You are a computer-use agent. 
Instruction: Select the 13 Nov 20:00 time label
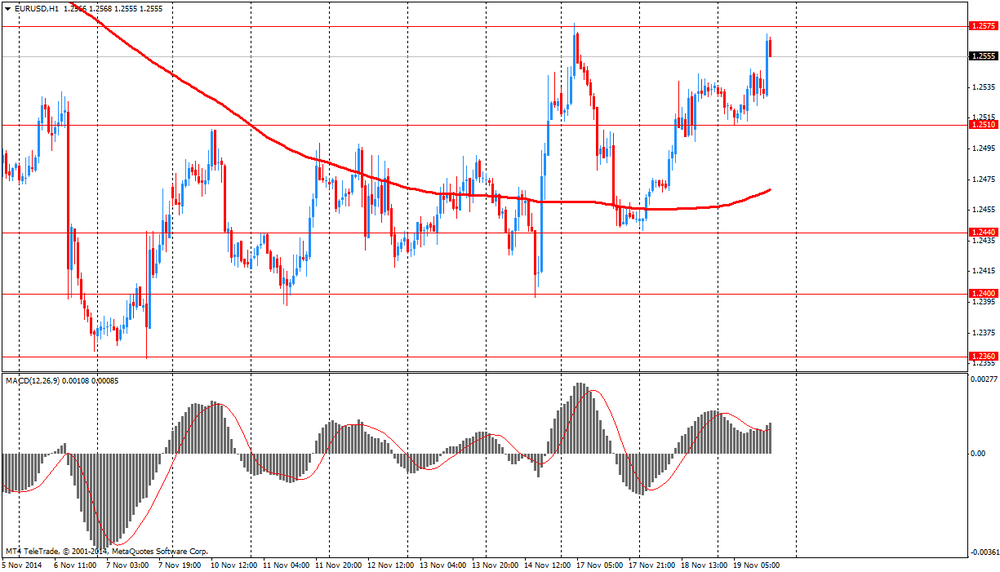[495, 565]
